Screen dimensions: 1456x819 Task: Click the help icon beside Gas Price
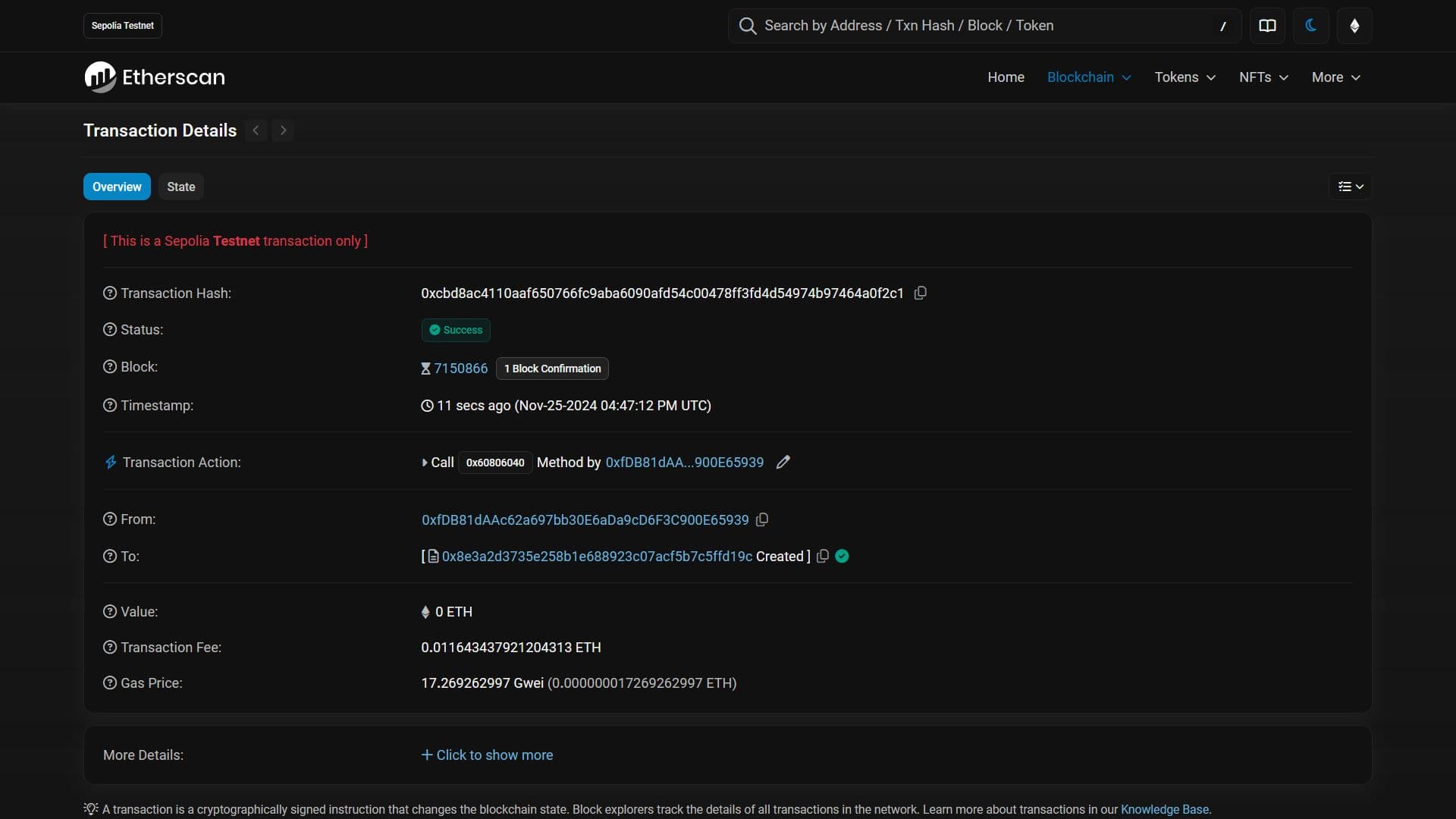(110, 682)
